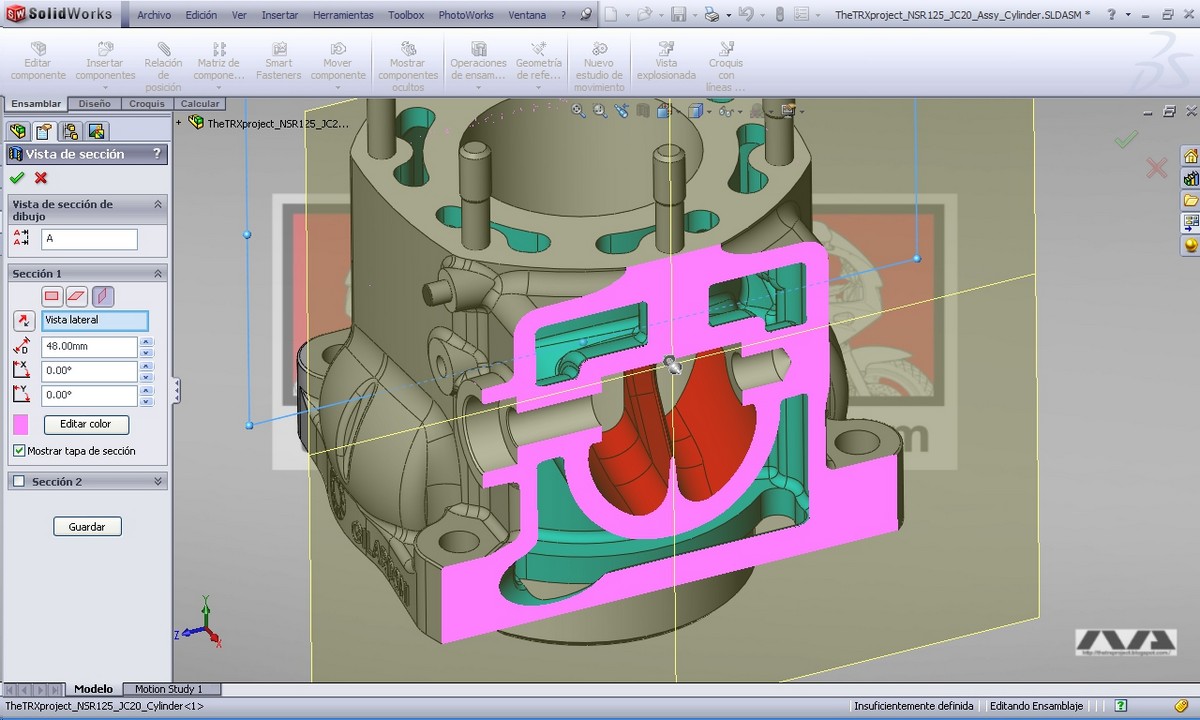Open the PhotoWorks menu
The height and width of the screenshot is (720, 1200).
466,15
